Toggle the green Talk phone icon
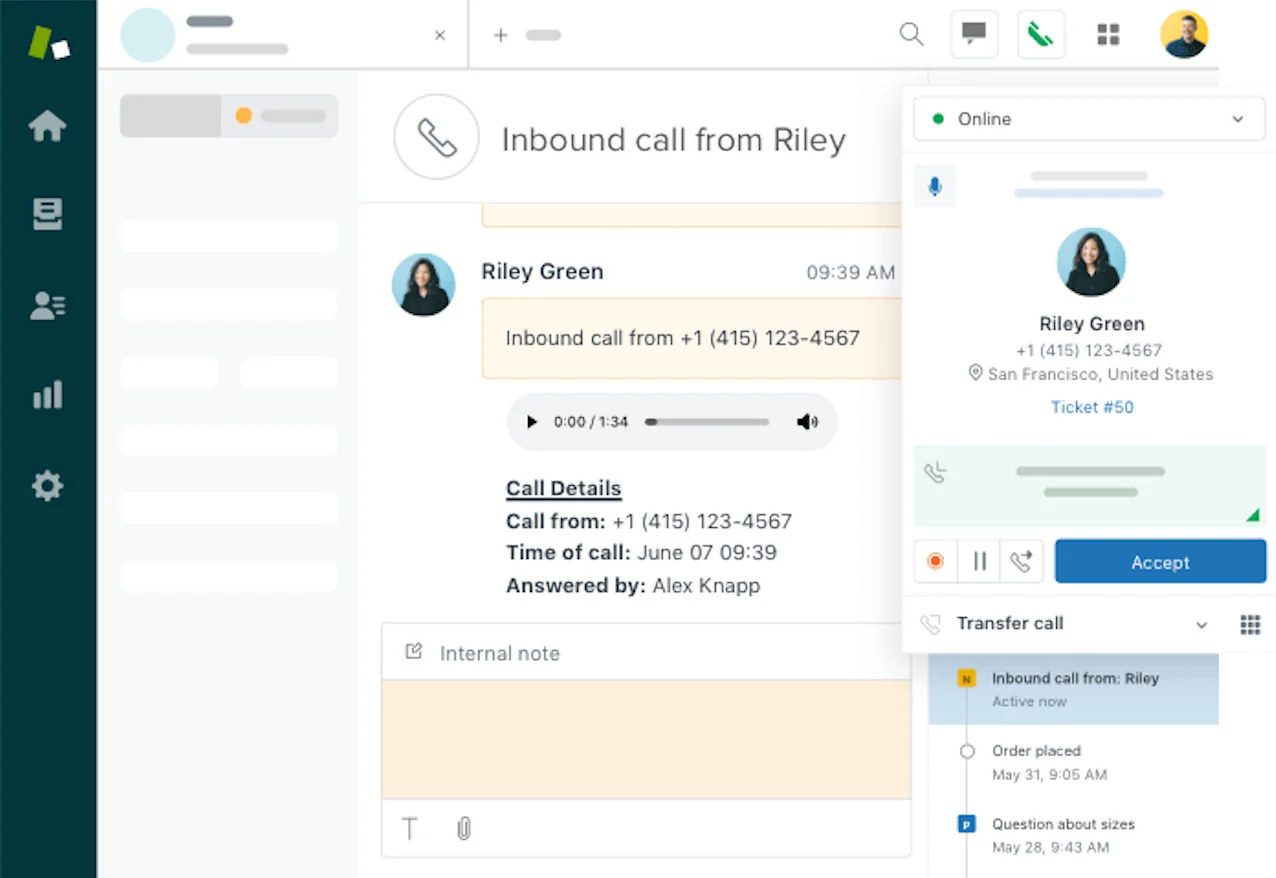 point(1041,34)
